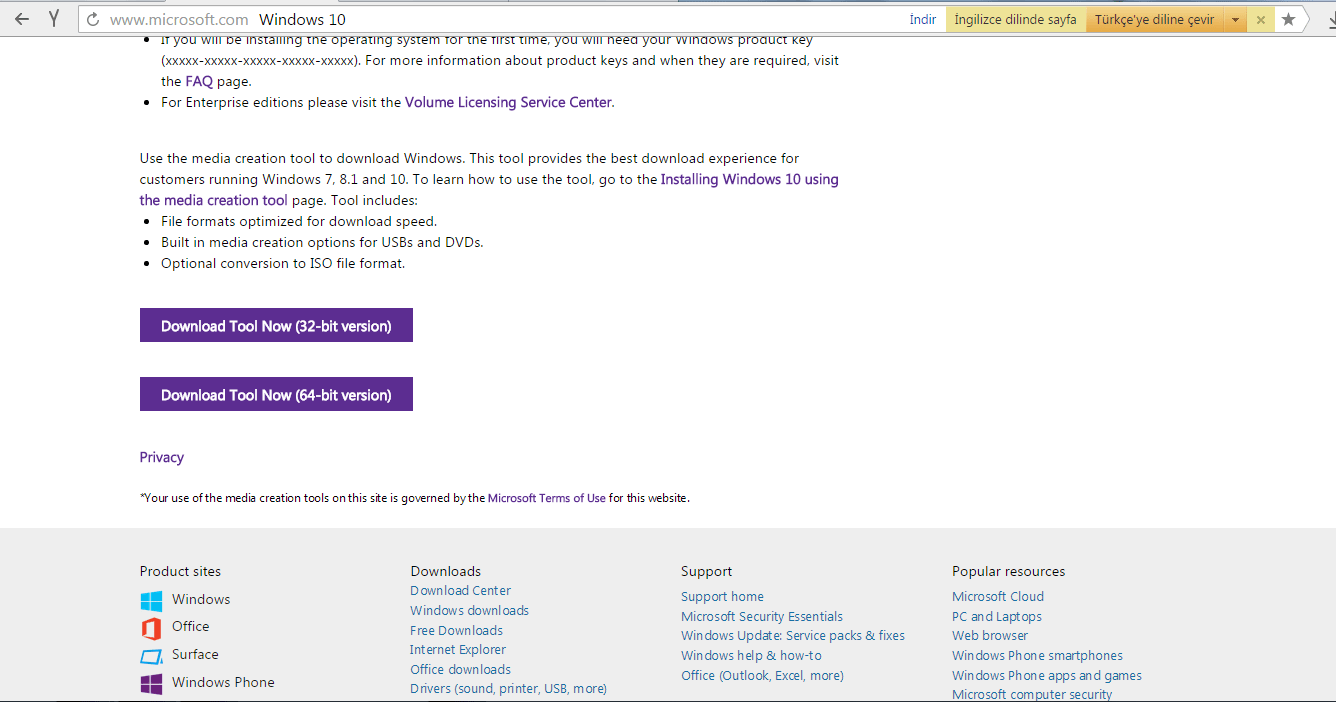Open the Office downloads link

460,669
